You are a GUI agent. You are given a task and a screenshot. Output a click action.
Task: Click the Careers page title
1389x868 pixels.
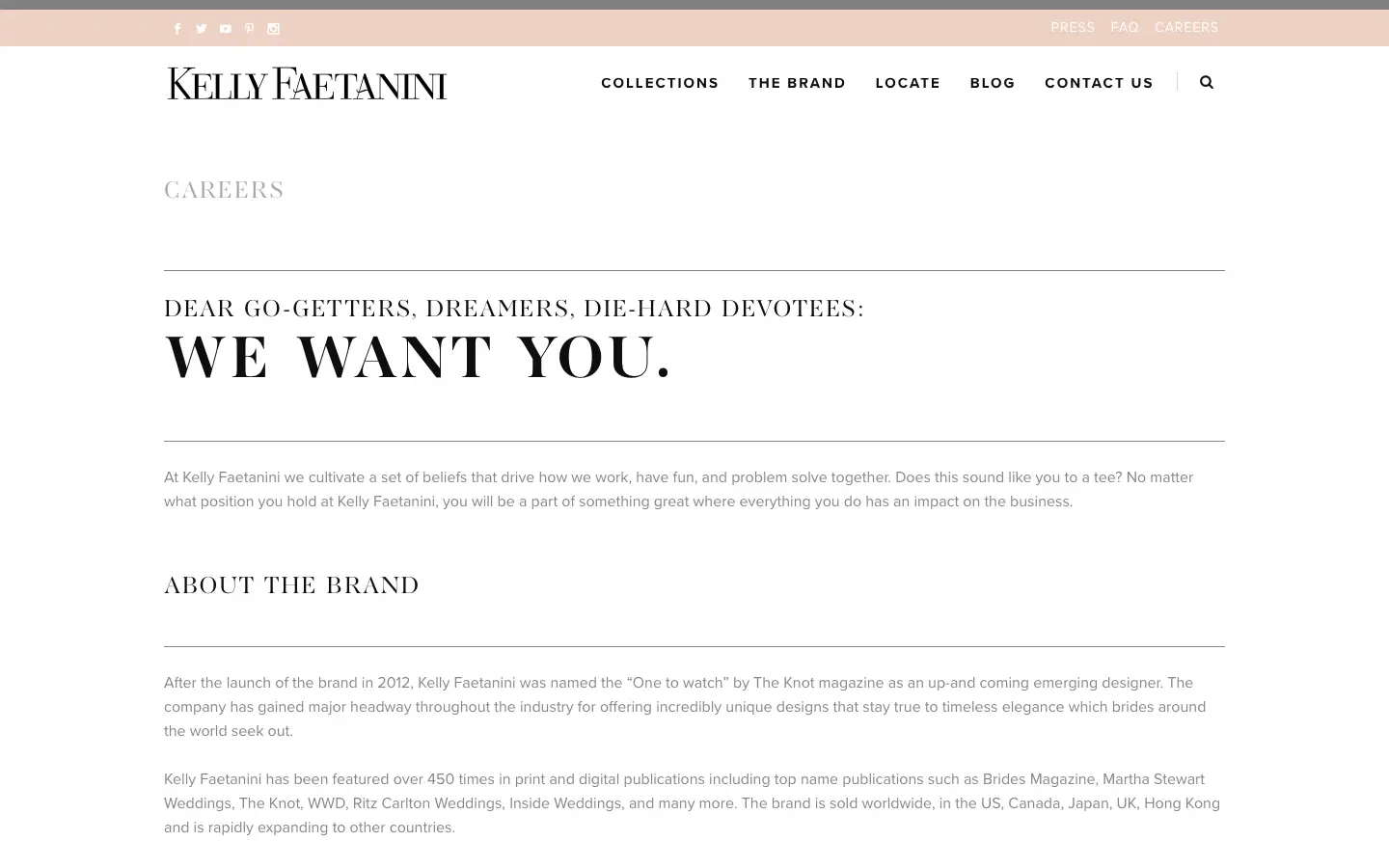point(224,190)
